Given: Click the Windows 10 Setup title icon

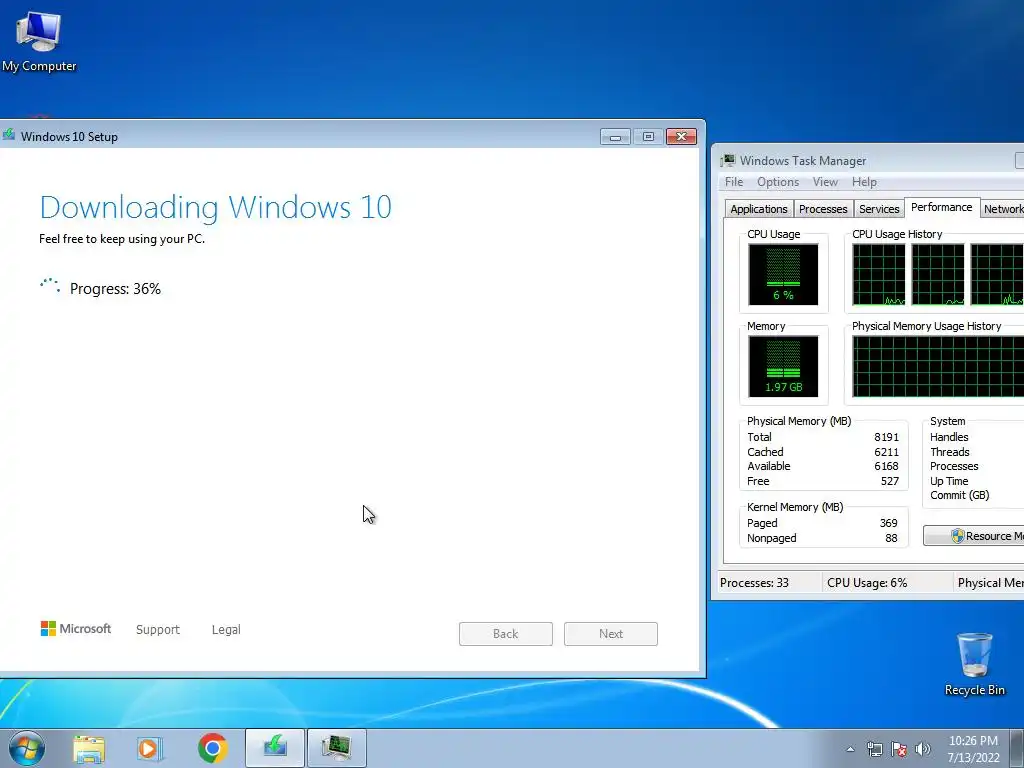Looking at the screenshot, I should [8, 135].
